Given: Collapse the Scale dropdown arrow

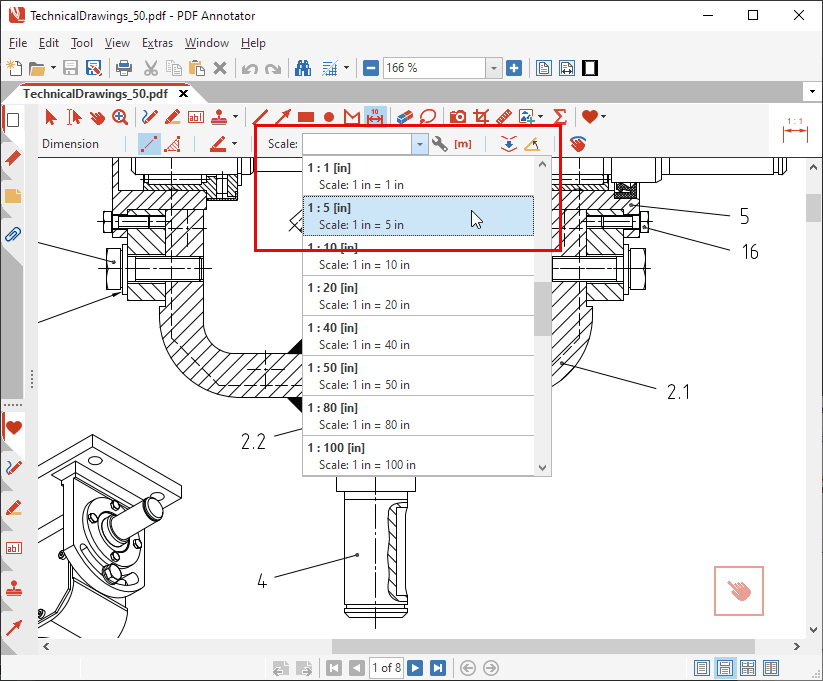Looking at the screenshot, I should pyautogui.click(x=419, y=144).
